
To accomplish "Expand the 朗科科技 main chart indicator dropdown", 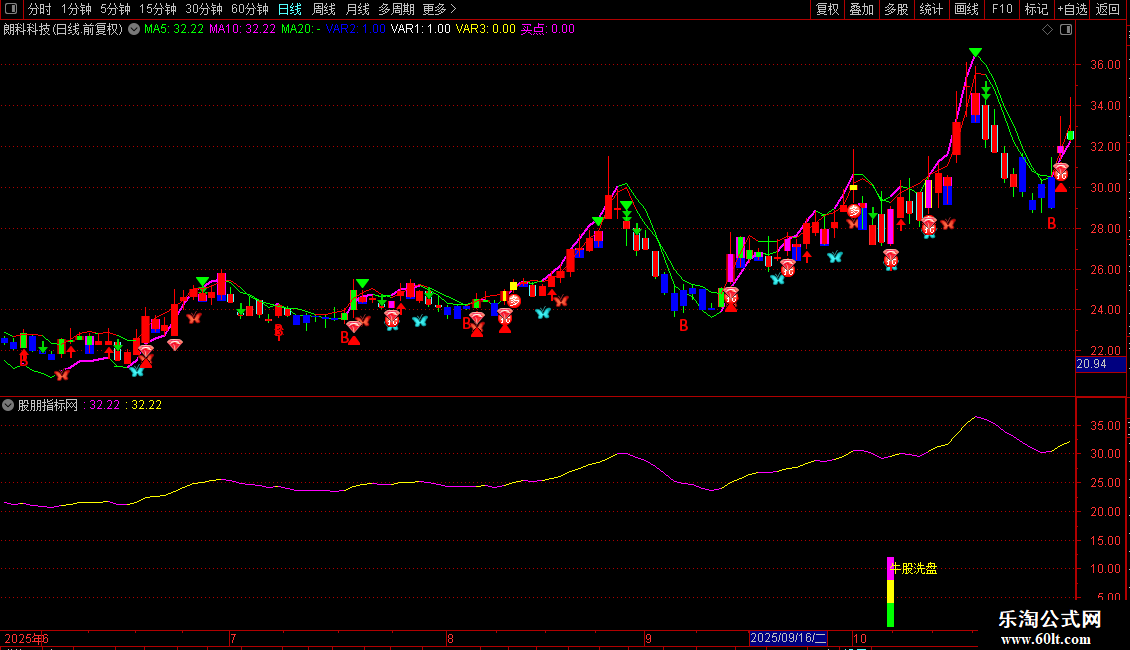I will pos(134,29).
